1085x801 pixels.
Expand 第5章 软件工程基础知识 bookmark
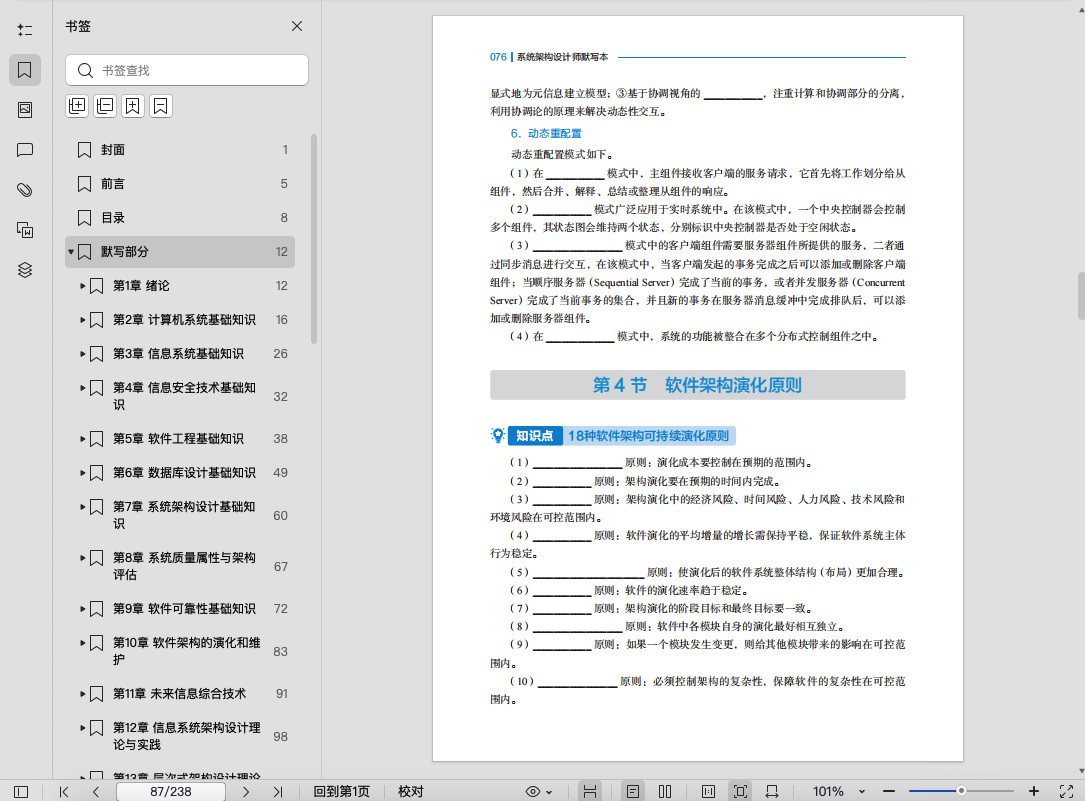click(82, 439)
